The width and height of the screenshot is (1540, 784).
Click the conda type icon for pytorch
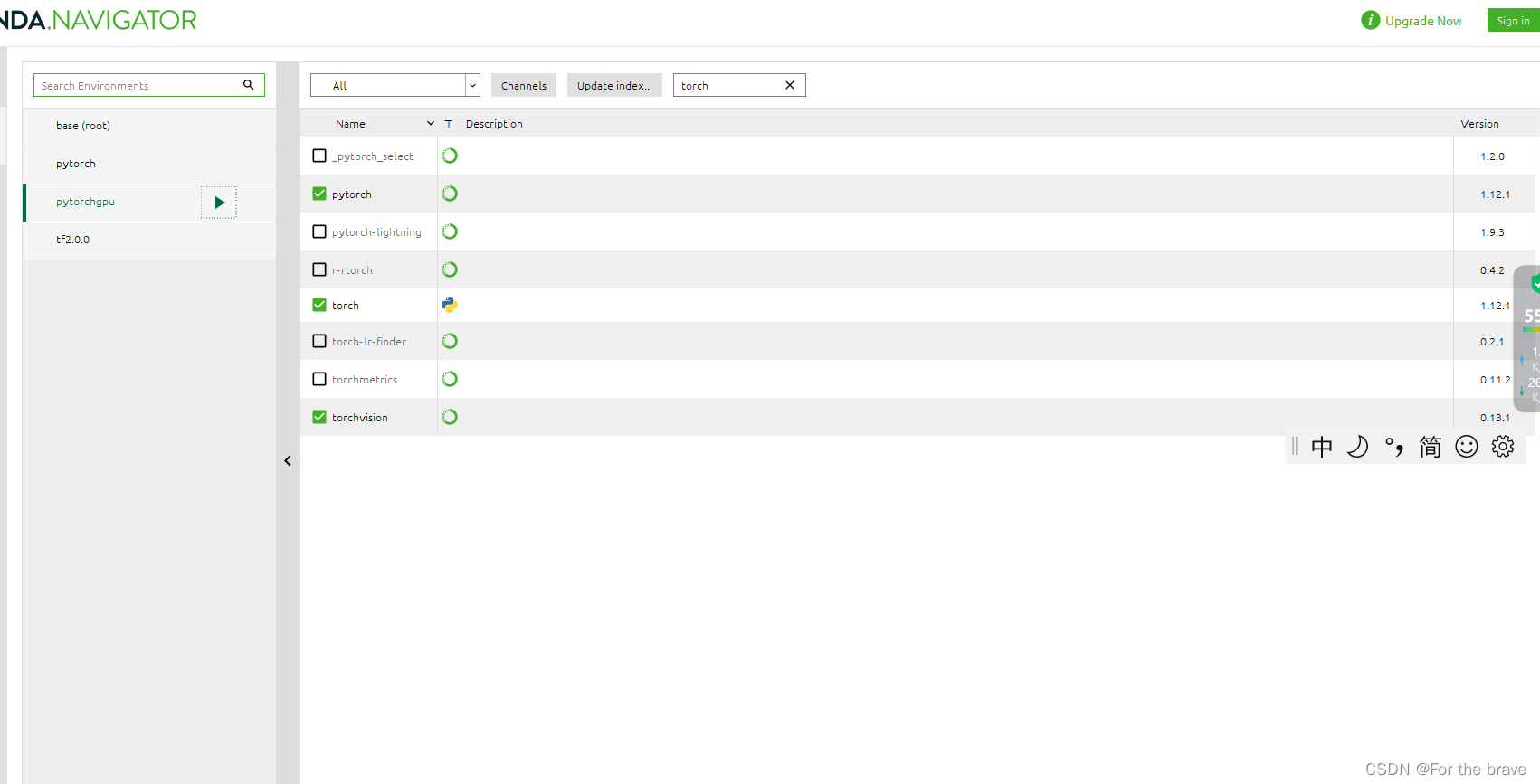(450, 194)
